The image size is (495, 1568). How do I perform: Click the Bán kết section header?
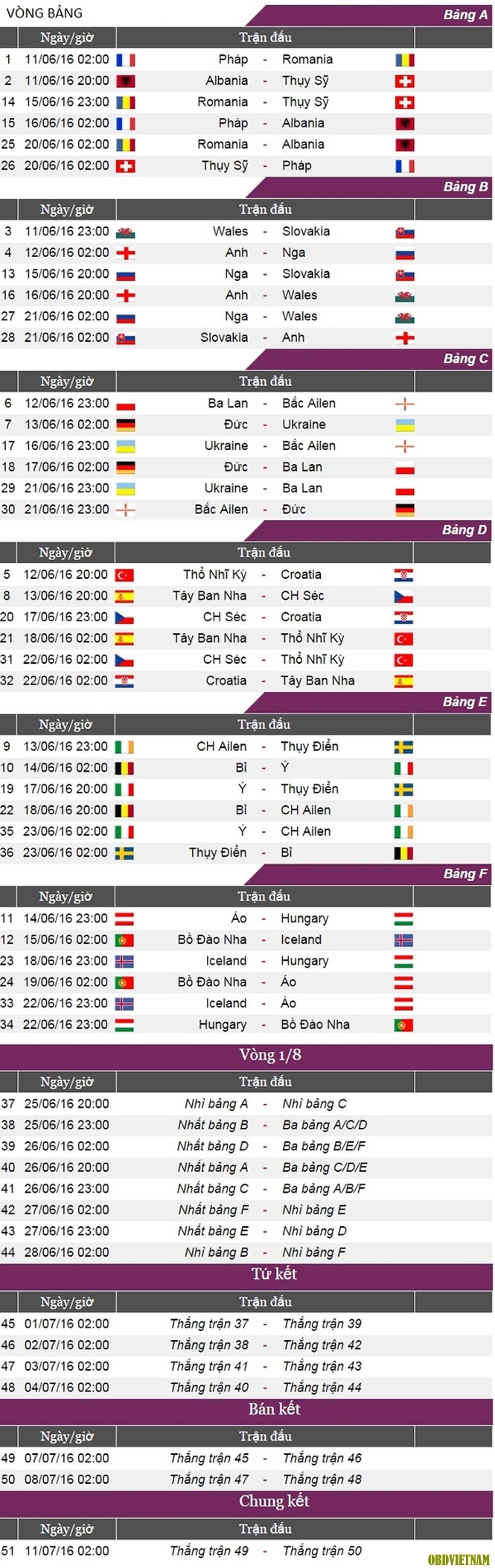pos(274,1409)
